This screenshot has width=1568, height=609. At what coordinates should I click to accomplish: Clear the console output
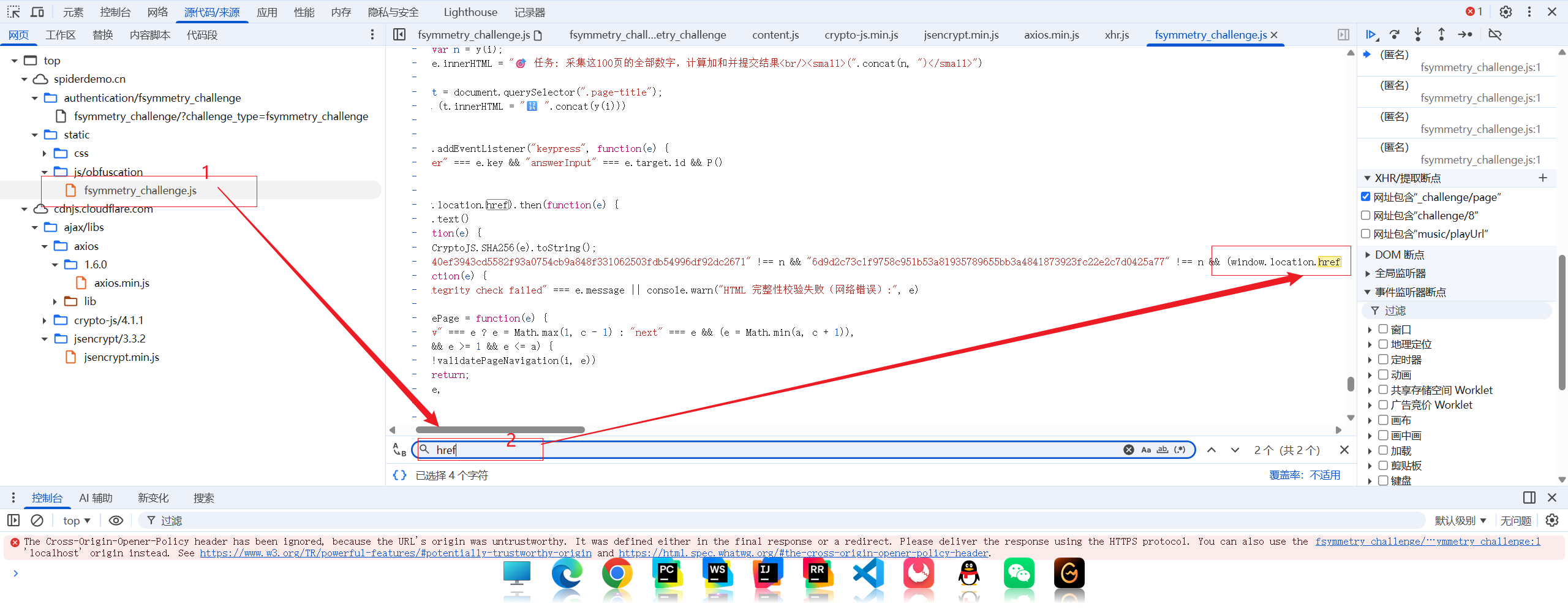[37, 520]
